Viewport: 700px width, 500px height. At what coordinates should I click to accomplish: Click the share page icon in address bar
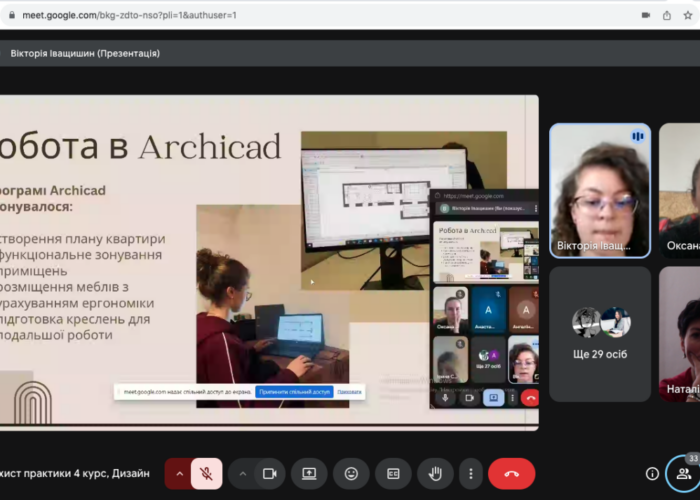(x=667, y=15)
